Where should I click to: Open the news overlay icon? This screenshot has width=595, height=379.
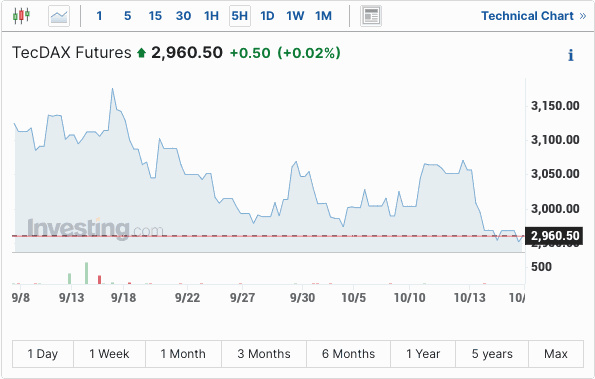click(371, 16)
